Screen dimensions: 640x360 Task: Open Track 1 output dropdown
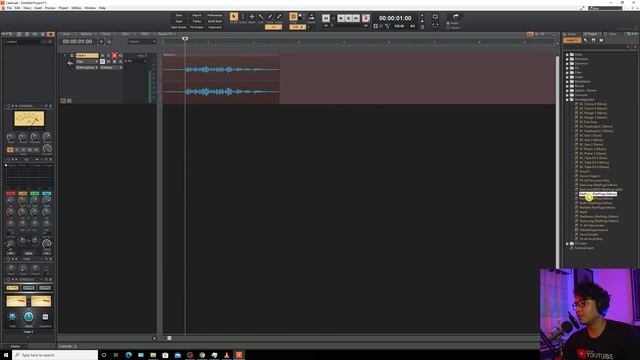[111, 67]
